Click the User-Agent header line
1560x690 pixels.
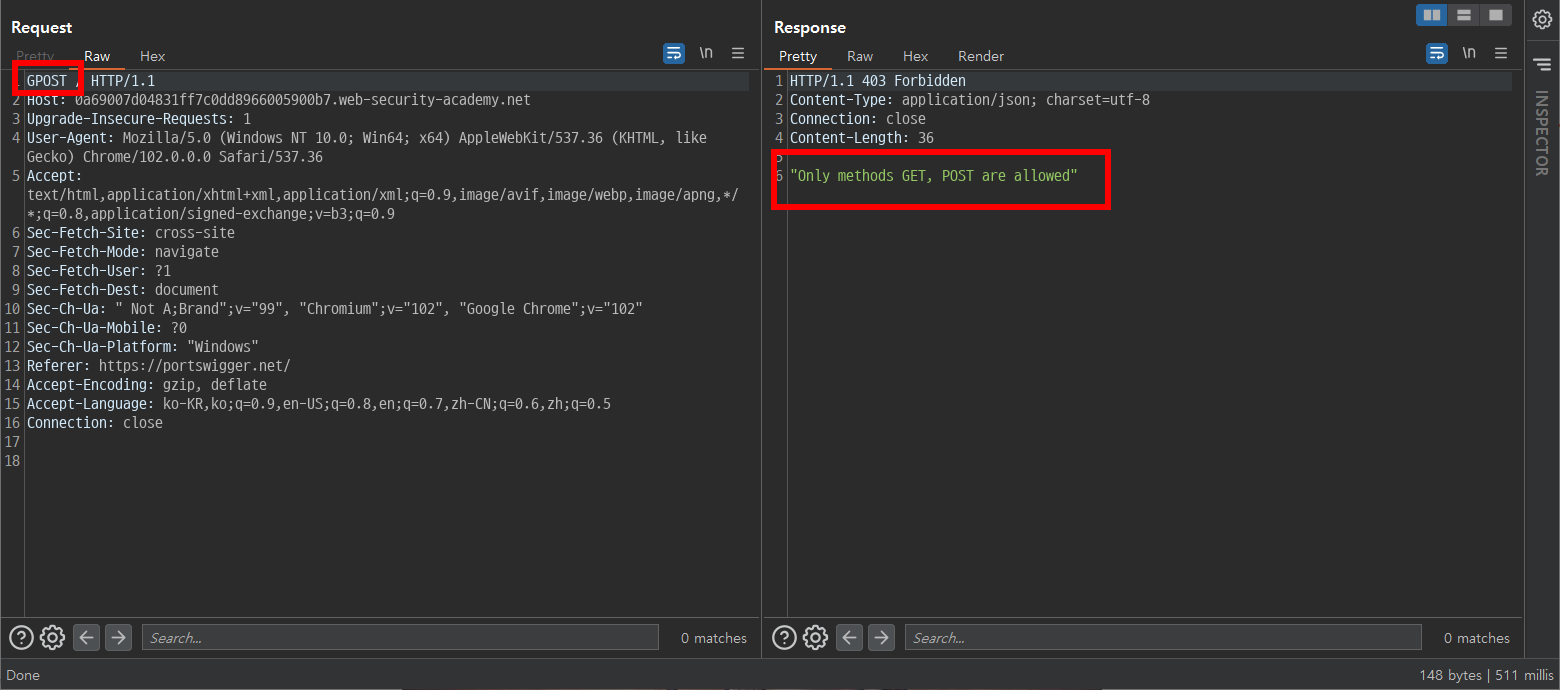pos(367,147)
